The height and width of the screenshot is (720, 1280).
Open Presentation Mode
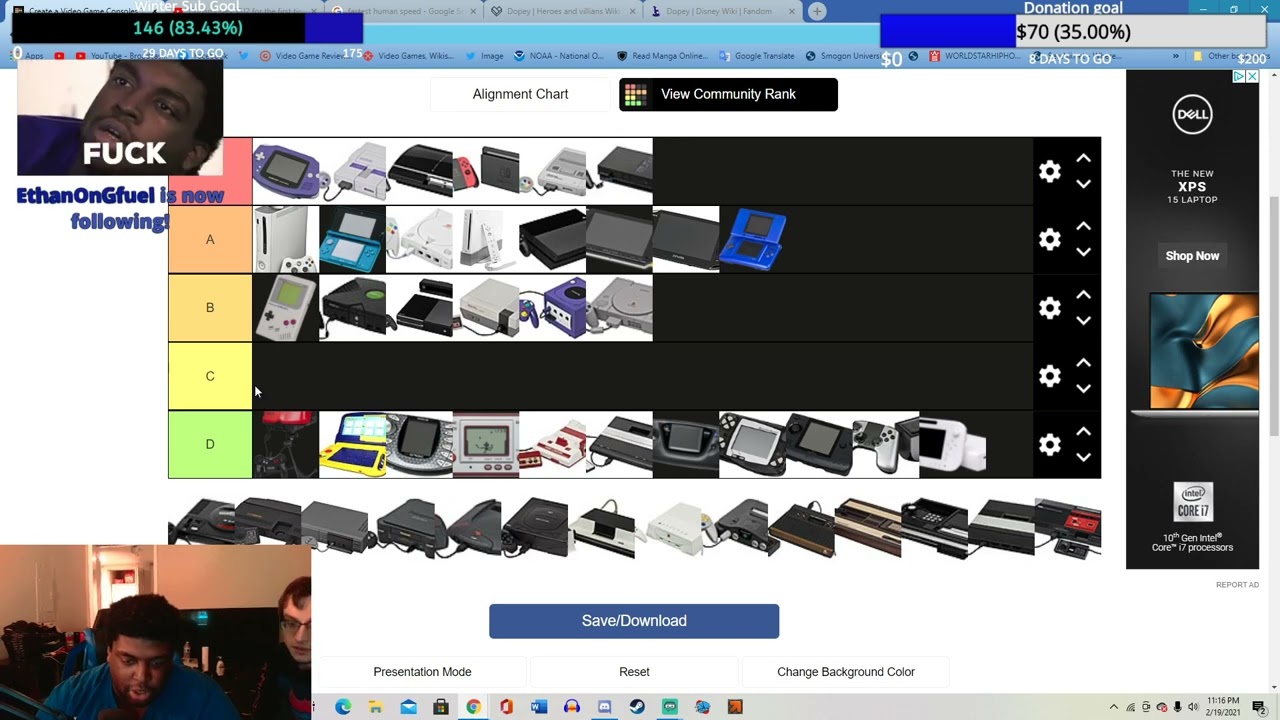click(422, 672)
